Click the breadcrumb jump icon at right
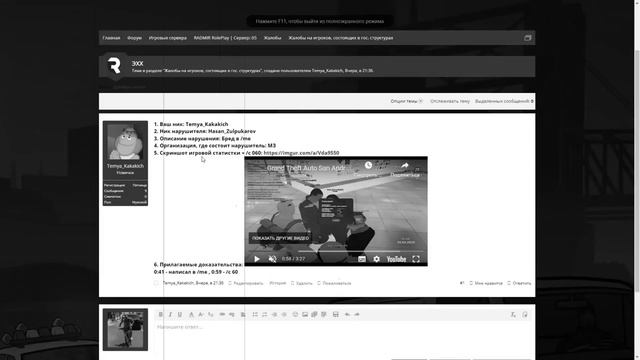 click(527, 38)
